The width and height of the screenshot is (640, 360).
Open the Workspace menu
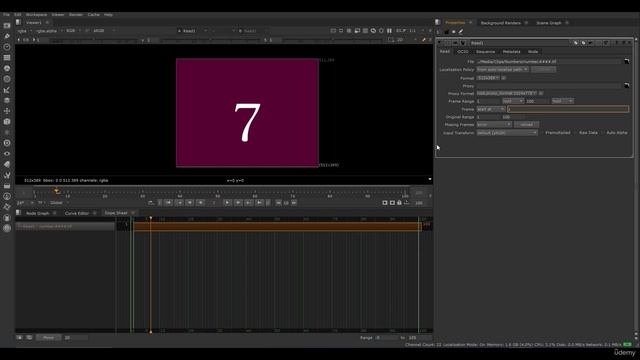click(x=36, y=15)
